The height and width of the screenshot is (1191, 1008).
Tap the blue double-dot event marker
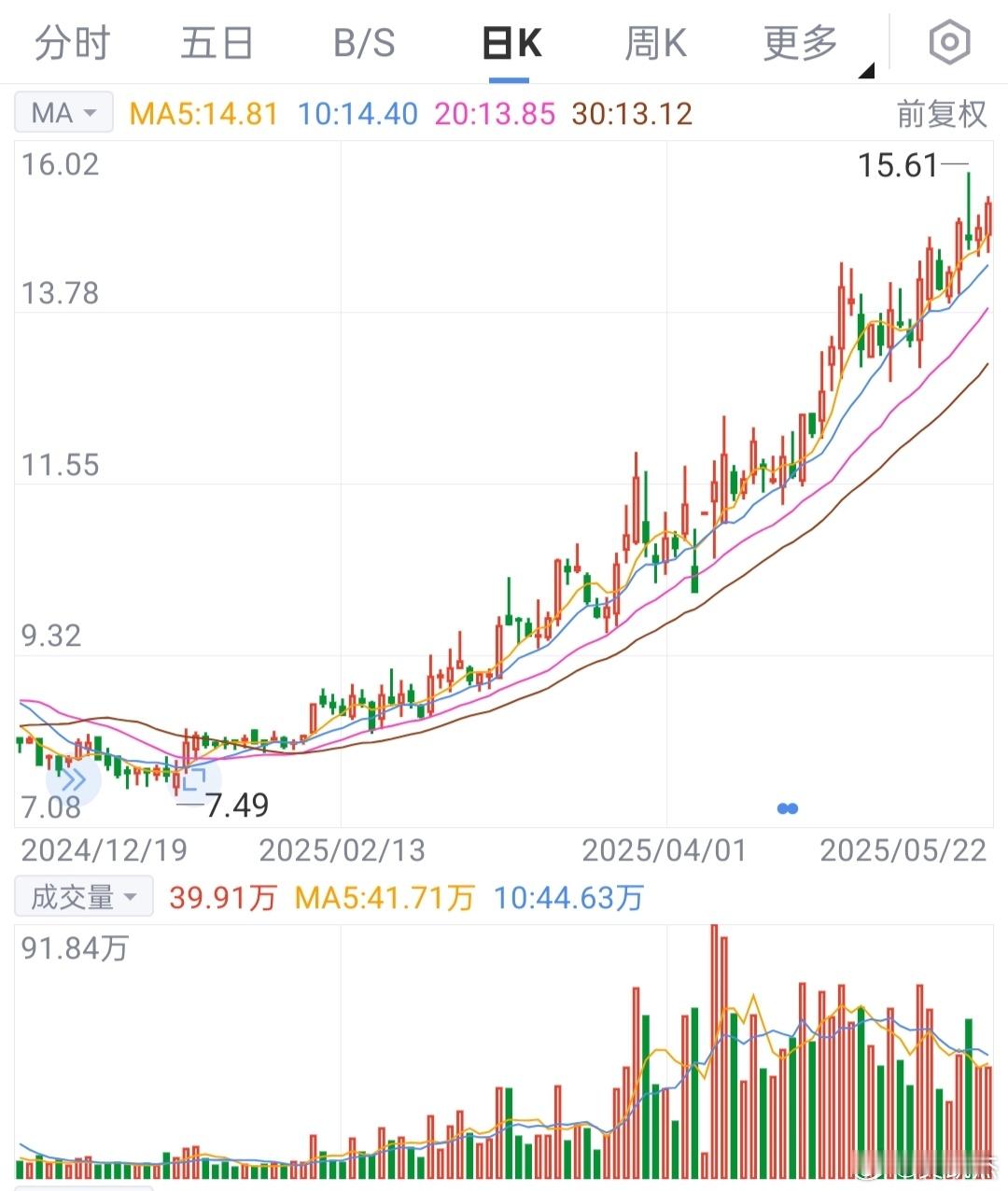pyautogui.click(x=788, y=808)
